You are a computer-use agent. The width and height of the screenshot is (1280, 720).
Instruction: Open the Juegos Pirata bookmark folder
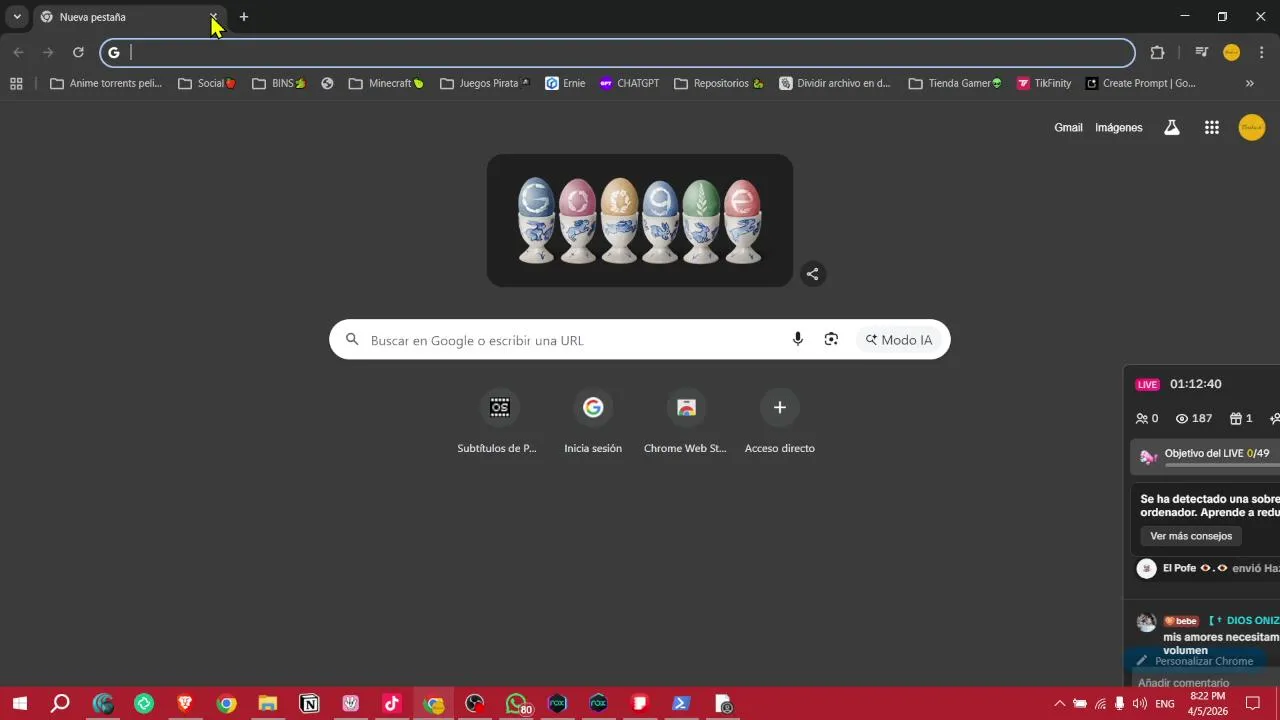(x=486, y=84)
